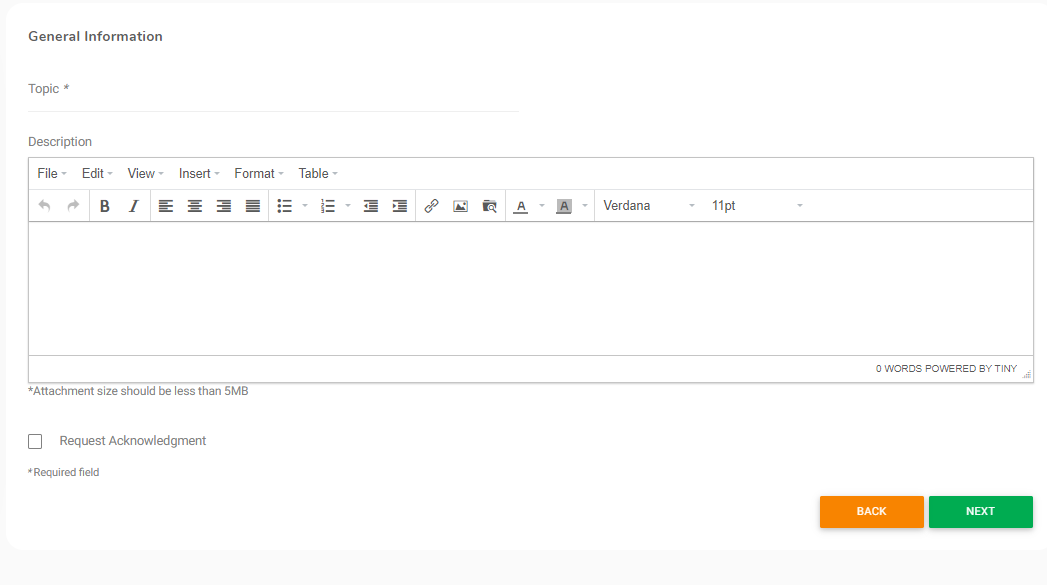Apply the text color swatch
This screenshot has height=585, width=1047.
[x=520, y=206]
